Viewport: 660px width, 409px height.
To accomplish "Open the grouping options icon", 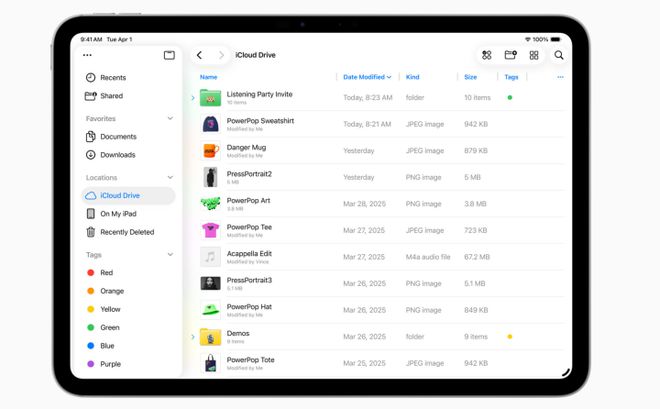I will pyautogui.click(x=487, y=55).
